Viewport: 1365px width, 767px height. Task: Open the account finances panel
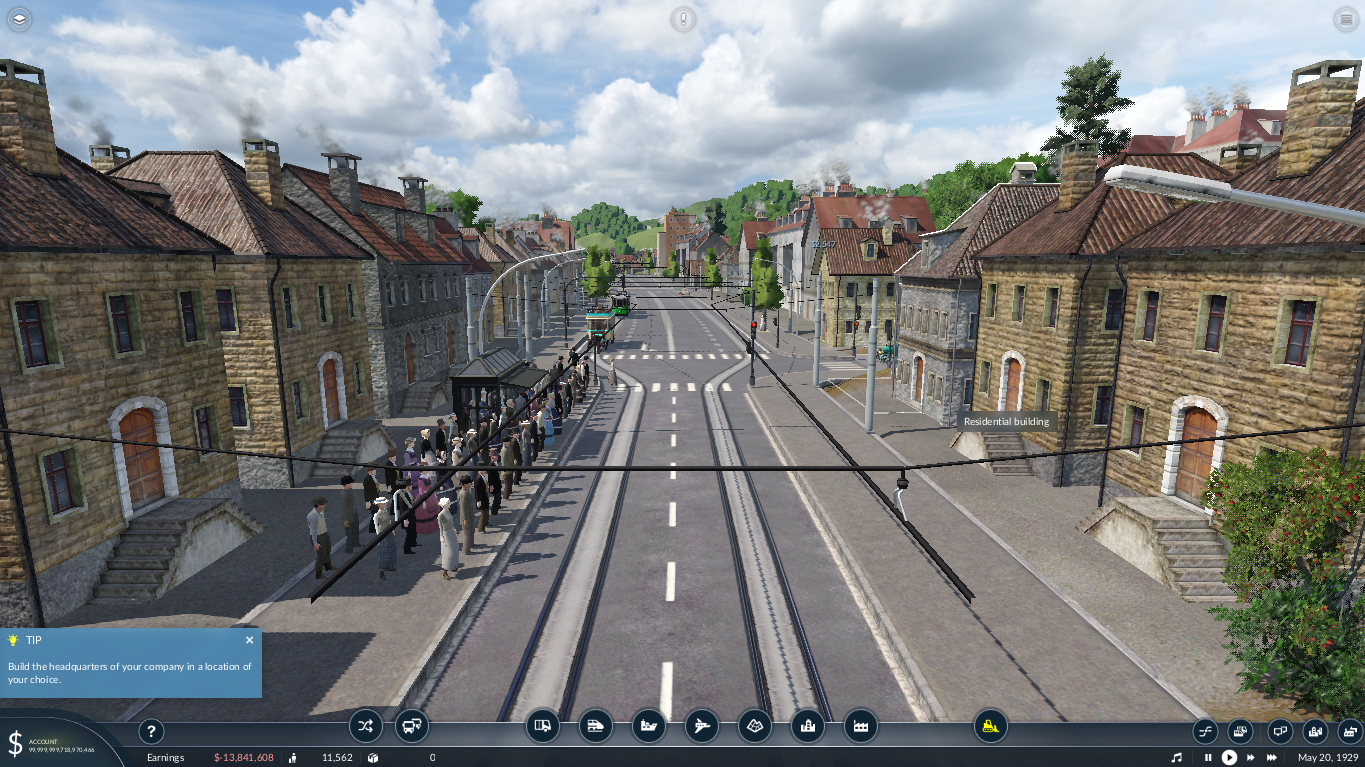(x=50, y=744)
